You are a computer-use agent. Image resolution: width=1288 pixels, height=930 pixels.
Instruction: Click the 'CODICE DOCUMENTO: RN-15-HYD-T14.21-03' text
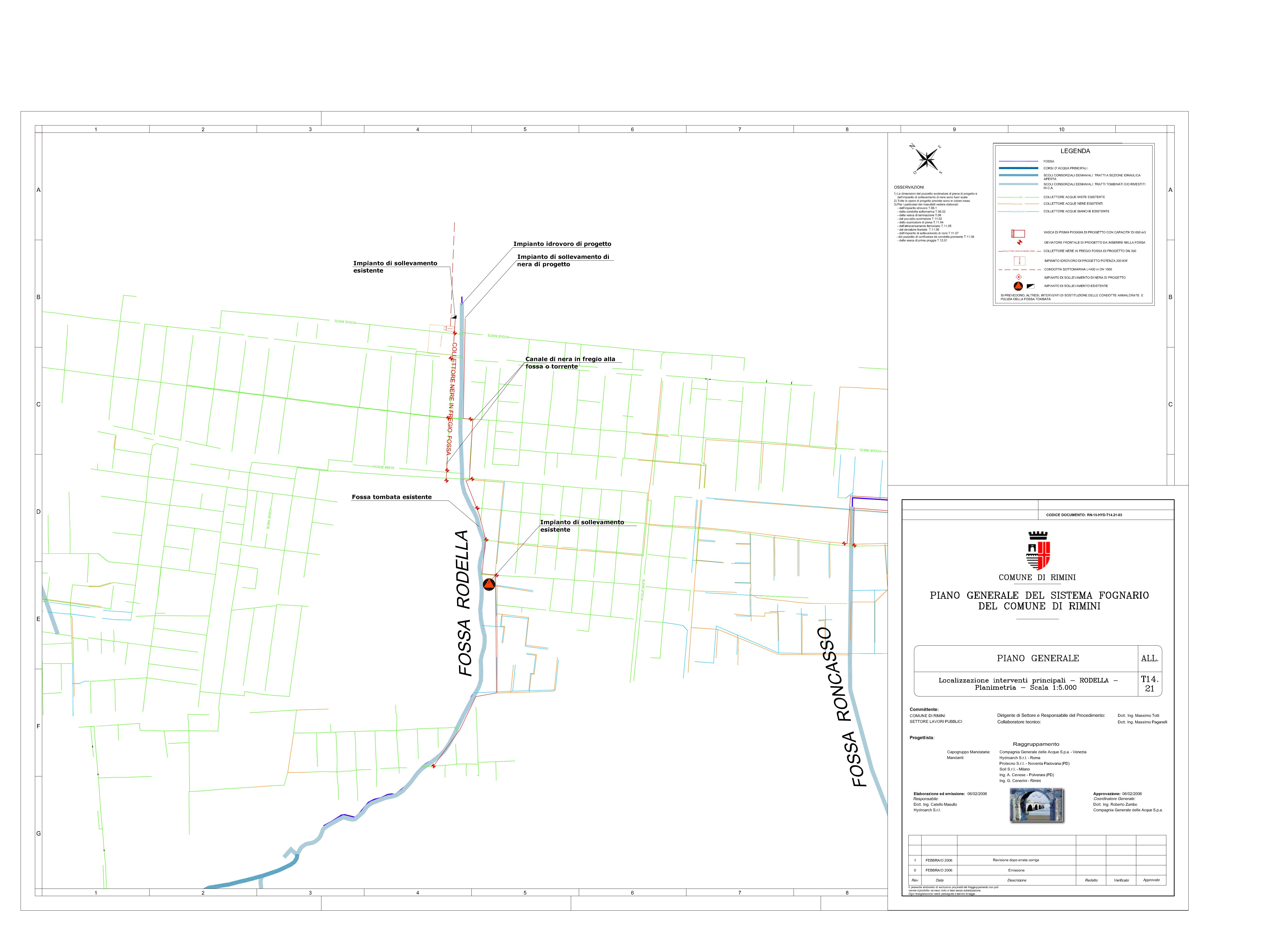click(x=1084, y=515)
